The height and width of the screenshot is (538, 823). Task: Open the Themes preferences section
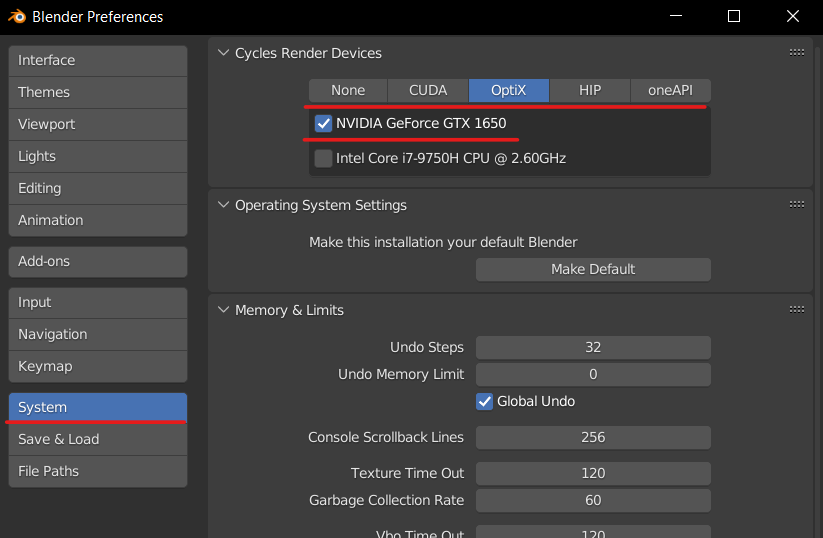point(98,92)
